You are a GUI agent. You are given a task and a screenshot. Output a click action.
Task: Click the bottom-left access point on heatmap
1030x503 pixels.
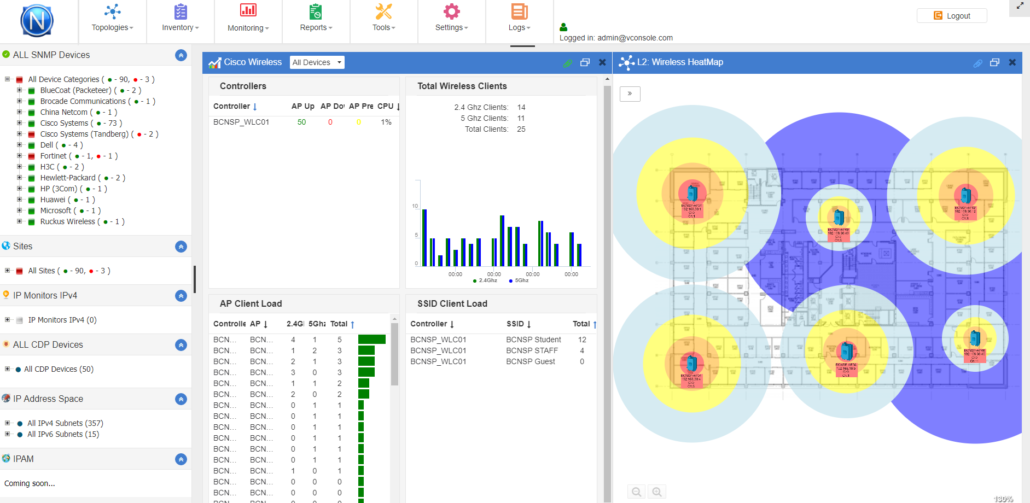tap(690, 362)
